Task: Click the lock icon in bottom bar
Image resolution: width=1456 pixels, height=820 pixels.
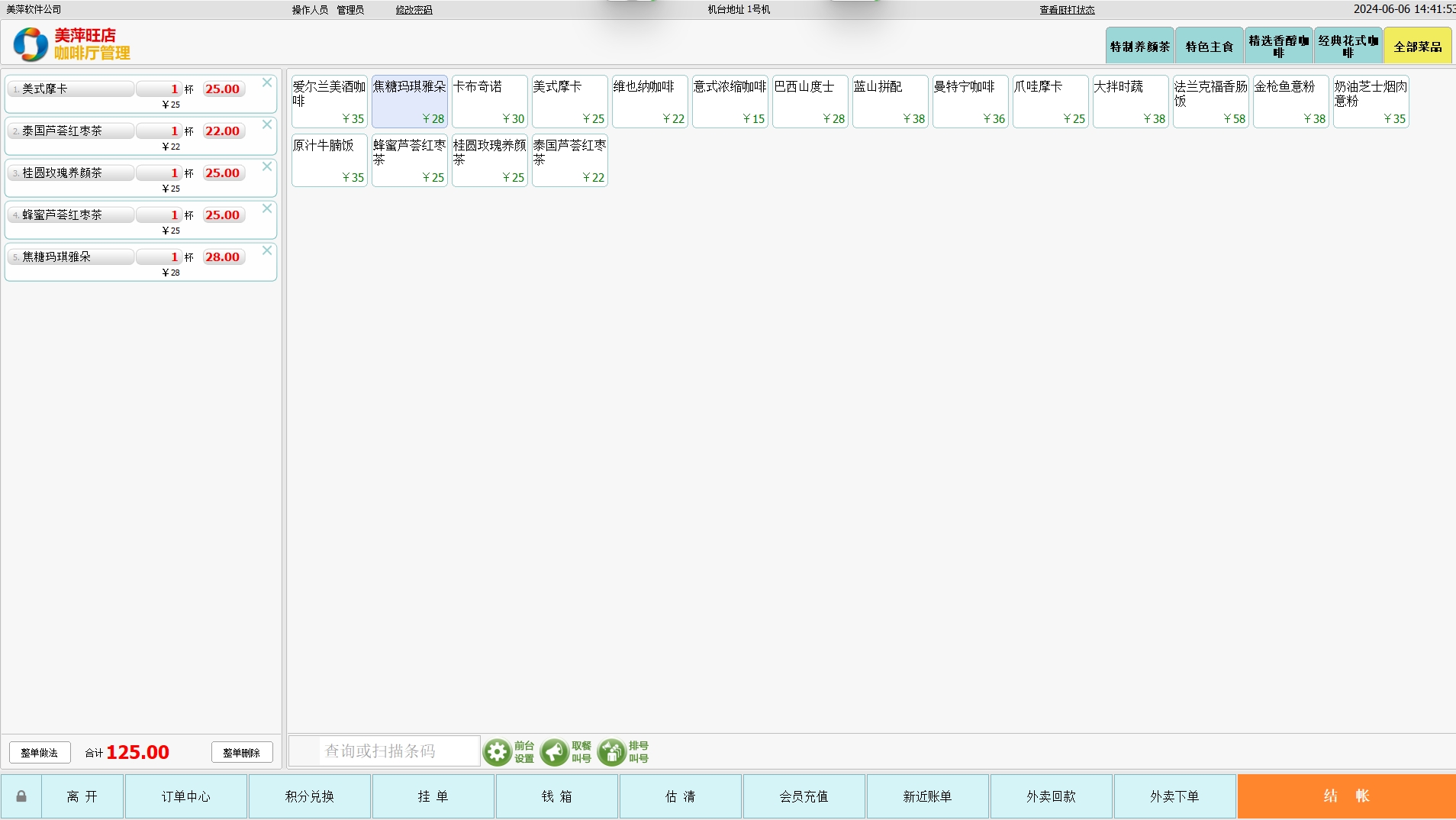Action: point(21,796)
